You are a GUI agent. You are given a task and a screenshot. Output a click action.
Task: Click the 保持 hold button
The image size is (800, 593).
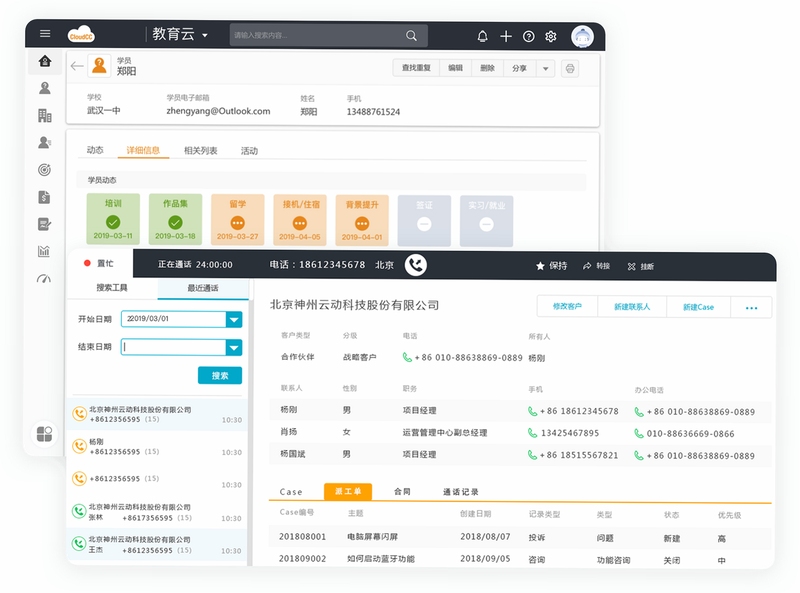point(552,266)
